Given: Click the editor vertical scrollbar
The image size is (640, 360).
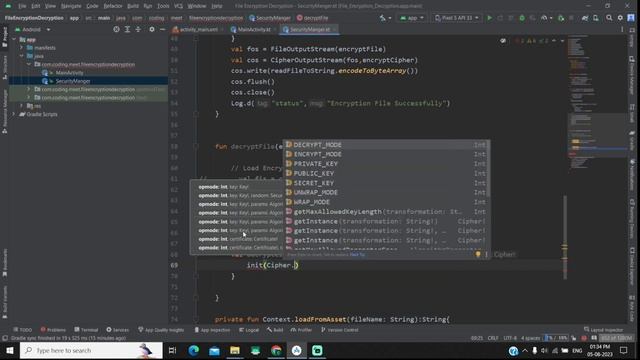Looking at the screenshot, I should (x=565, y=237).
